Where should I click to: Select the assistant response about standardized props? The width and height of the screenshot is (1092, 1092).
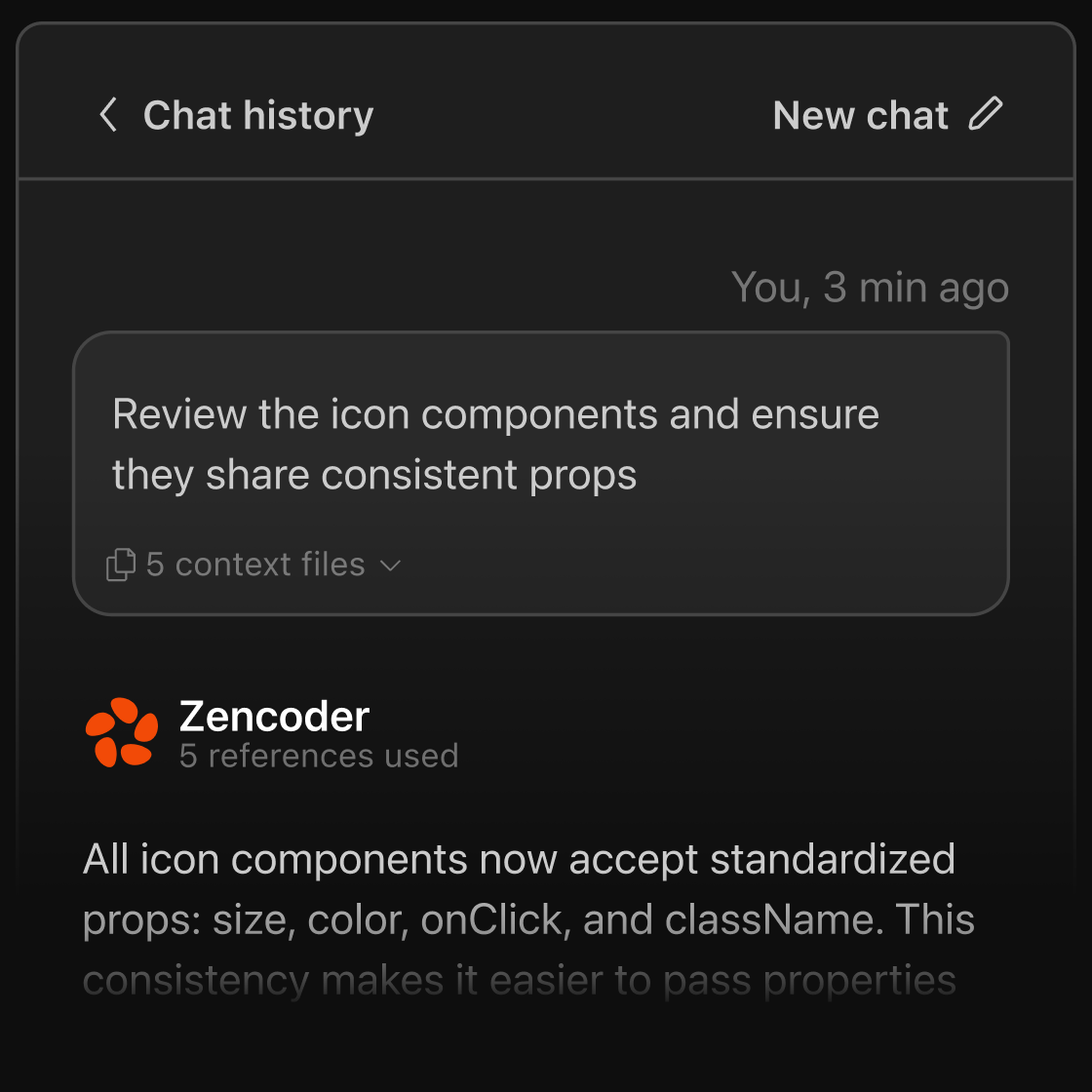pos(526,918)
